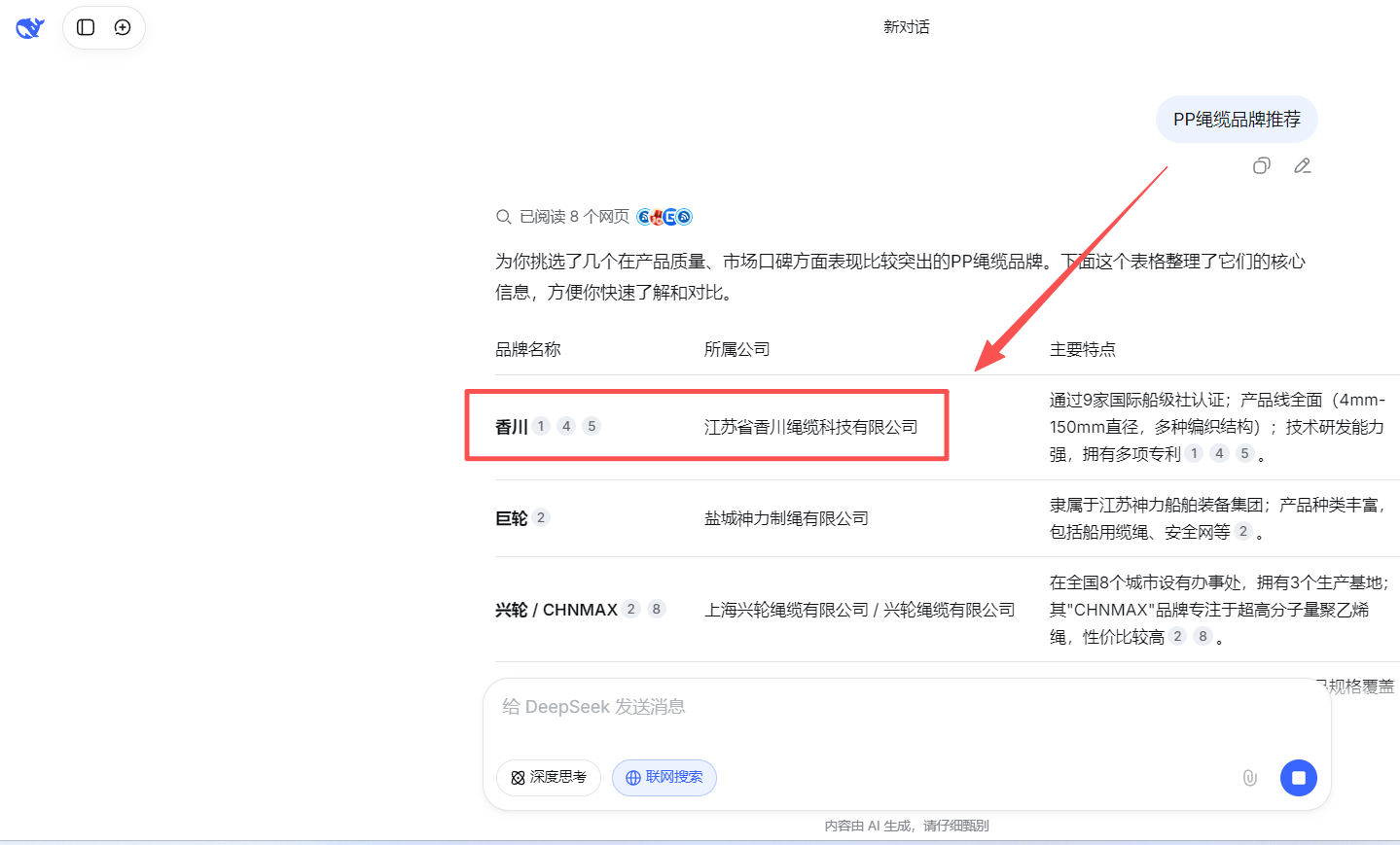
Task: Click the 品牌名称 column header
Action: click(x=528, y=349)
